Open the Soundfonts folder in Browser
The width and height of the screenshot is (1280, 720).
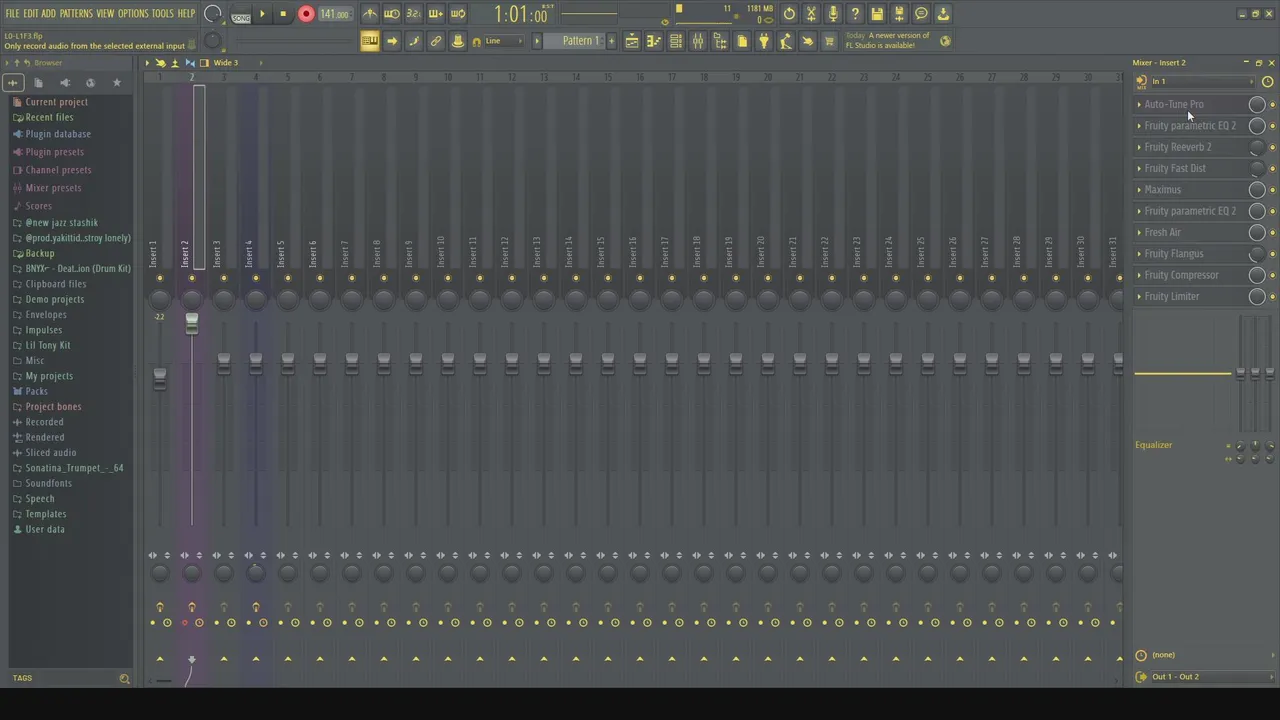click(48, 483)
